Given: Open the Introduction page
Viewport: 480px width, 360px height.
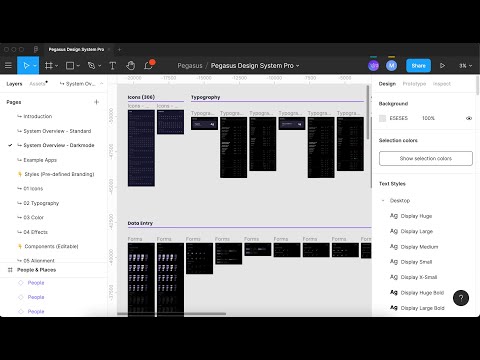Looking at the screenshot, I should [38, 116].
